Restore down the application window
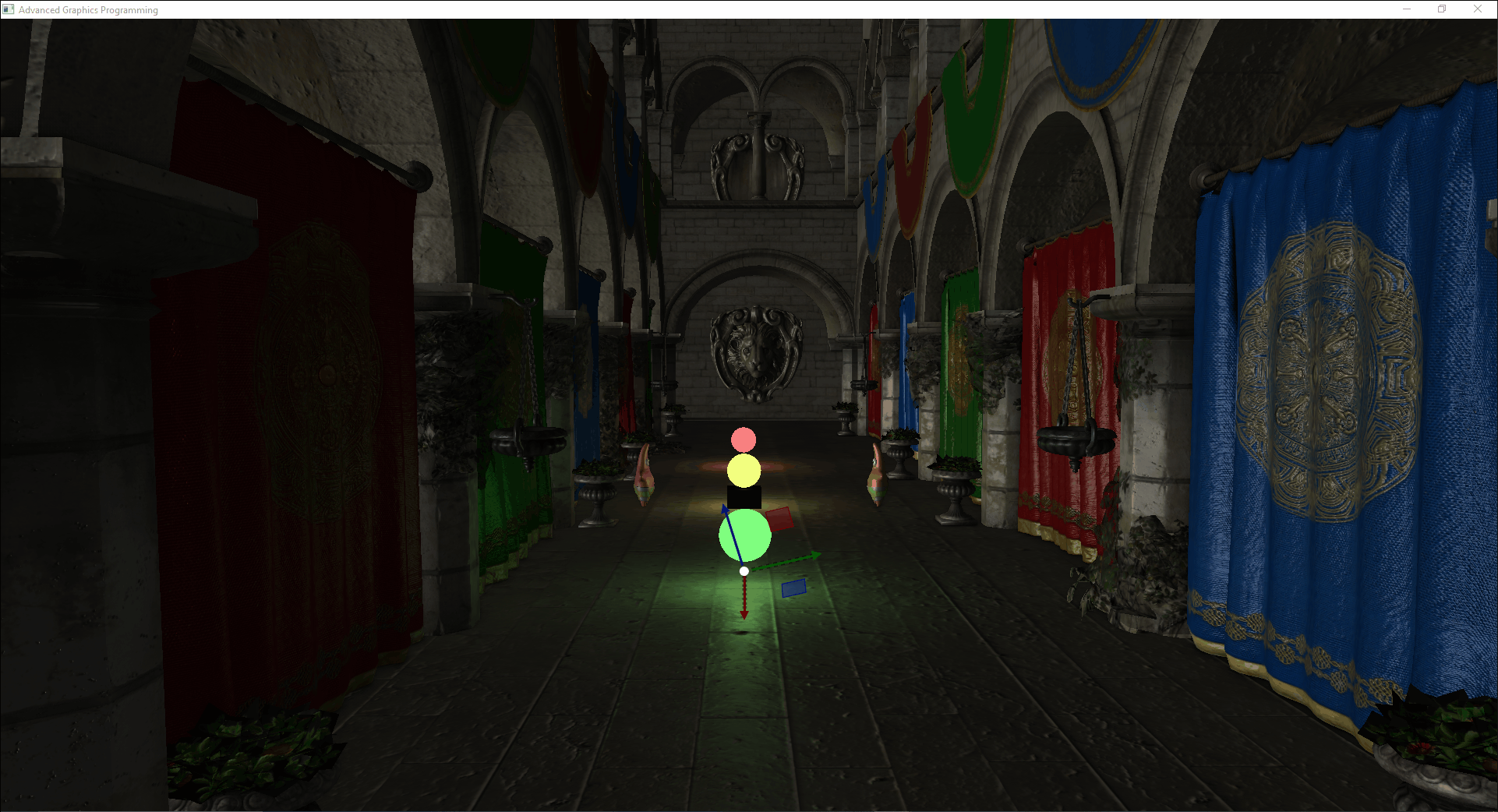This screenshot has width=1498, height=812. (x=1442, y=9)
